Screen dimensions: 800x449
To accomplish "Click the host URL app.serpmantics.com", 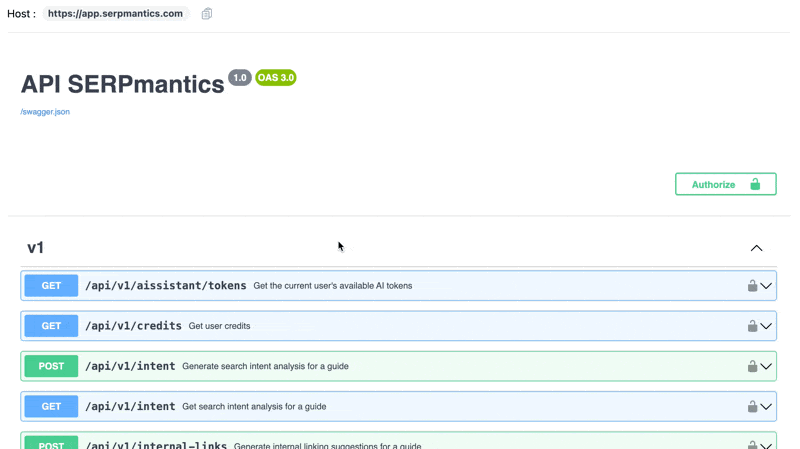I will pyautogui.click(x=115, y=14).
